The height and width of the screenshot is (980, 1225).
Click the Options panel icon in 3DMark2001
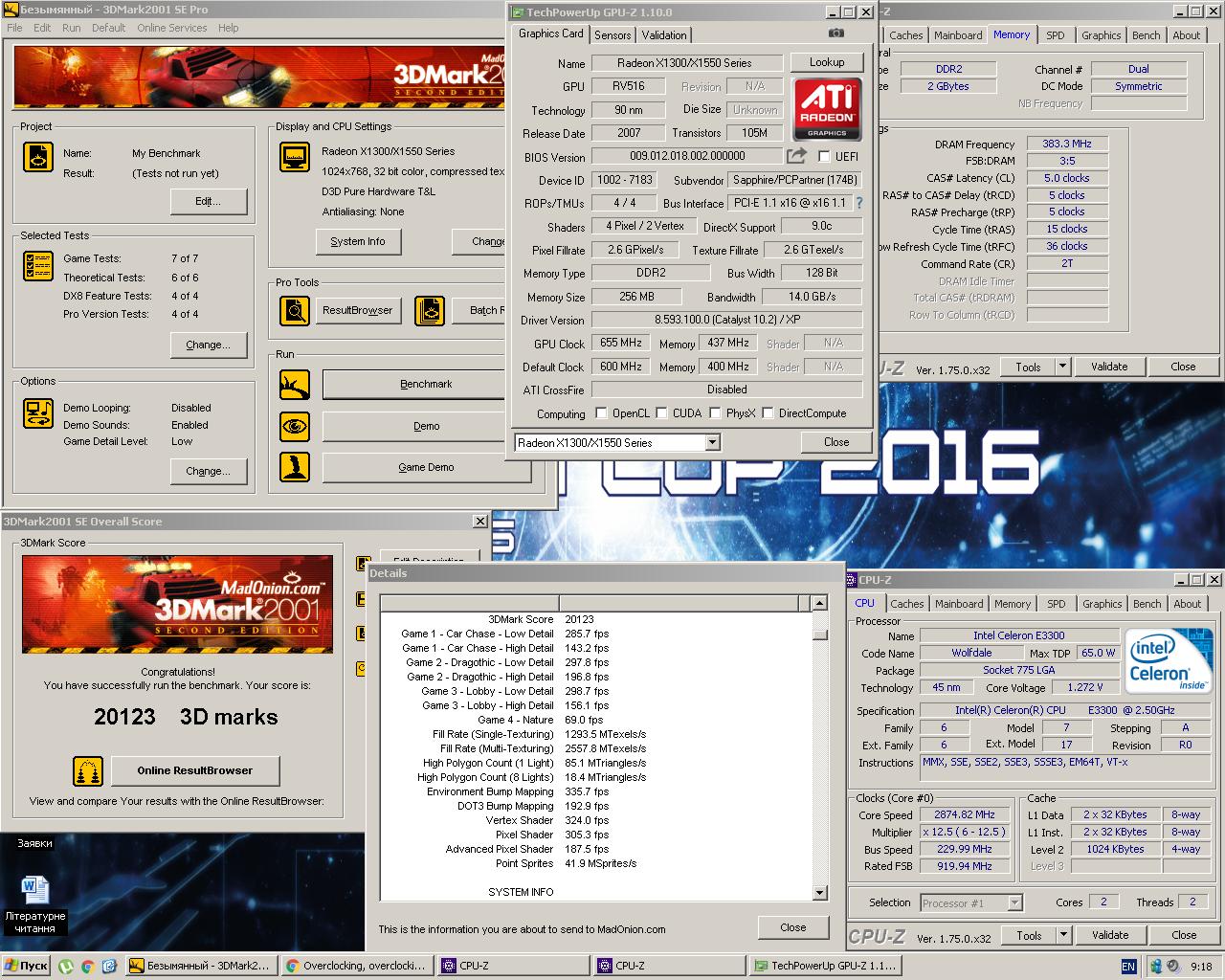(x=38, y=413)
